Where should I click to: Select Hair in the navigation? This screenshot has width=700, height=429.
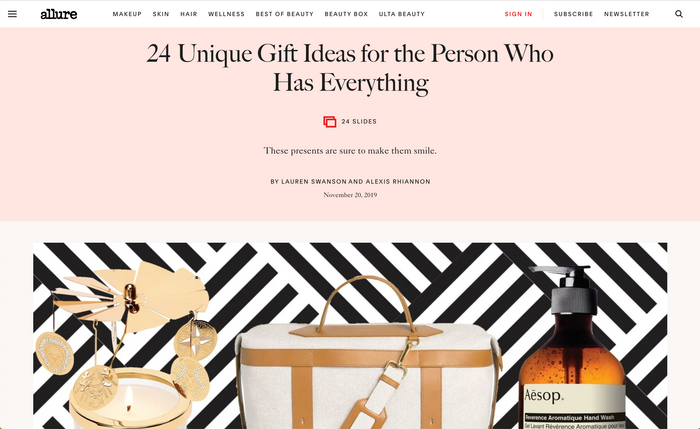click(x=189, y=14)
